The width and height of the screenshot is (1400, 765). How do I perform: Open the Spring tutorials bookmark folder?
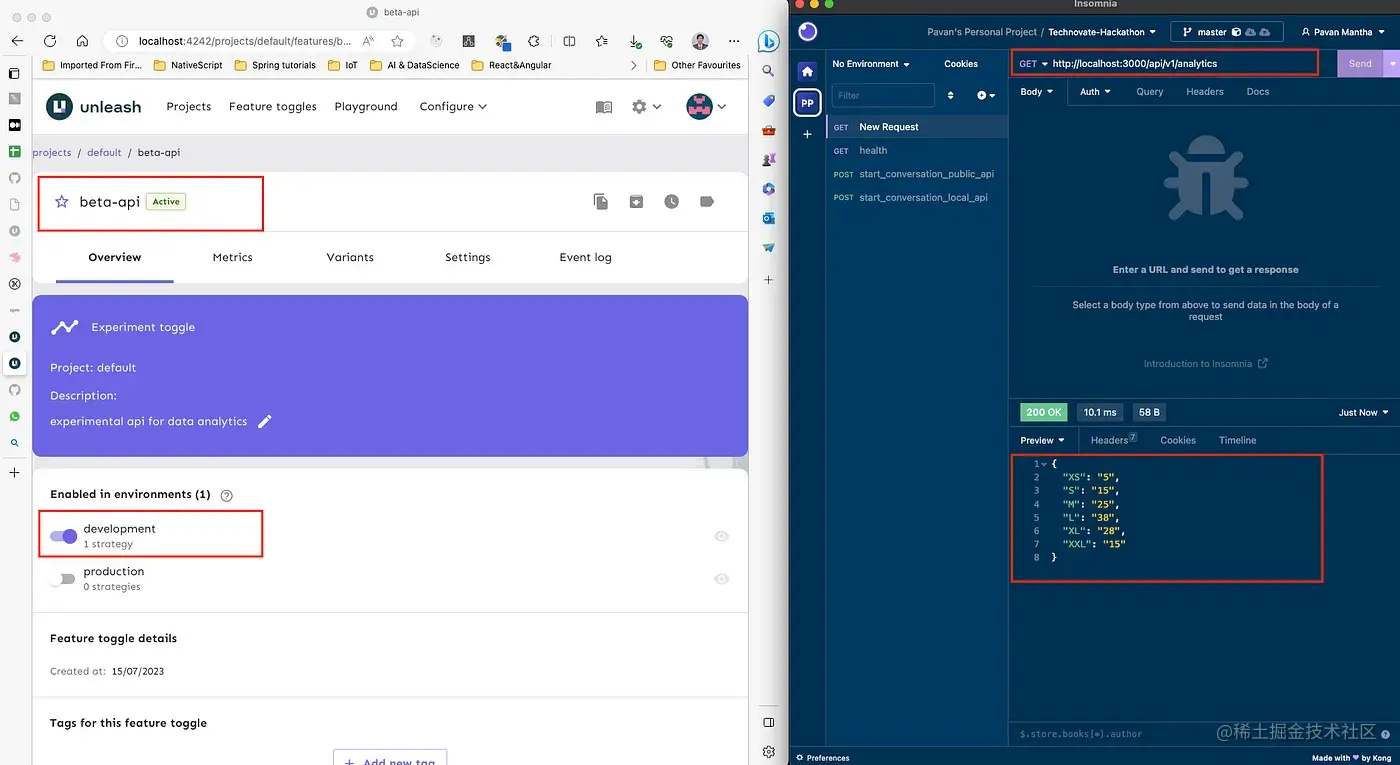tap(275, 65)
